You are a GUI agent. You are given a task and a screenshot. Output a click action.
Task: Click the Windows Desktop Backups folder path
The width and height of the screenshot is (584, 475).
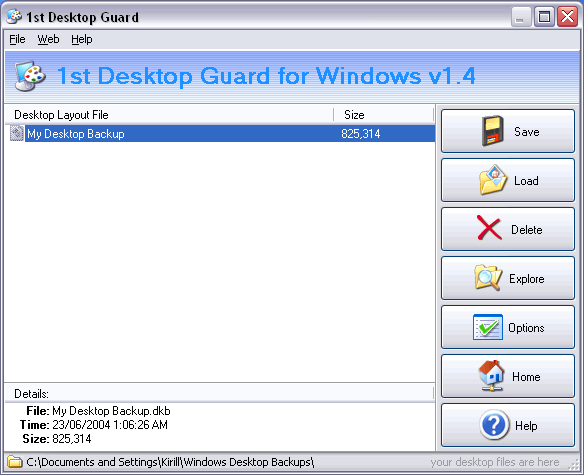pos(170,462)
